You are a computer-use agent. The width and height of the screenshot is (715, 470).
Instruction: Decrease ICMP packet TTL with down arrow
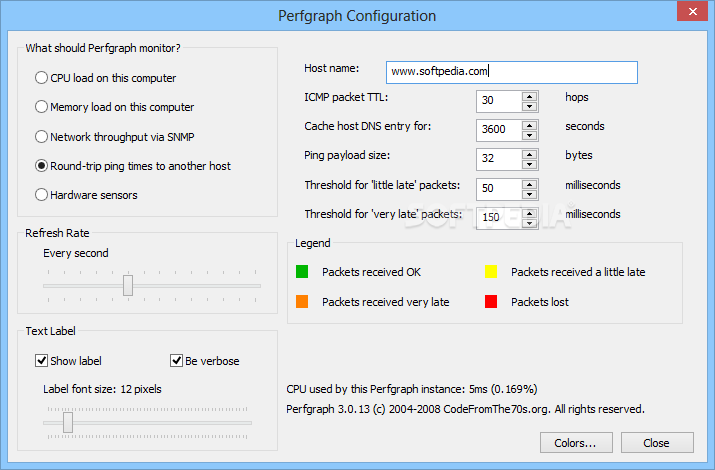(529, 106)
